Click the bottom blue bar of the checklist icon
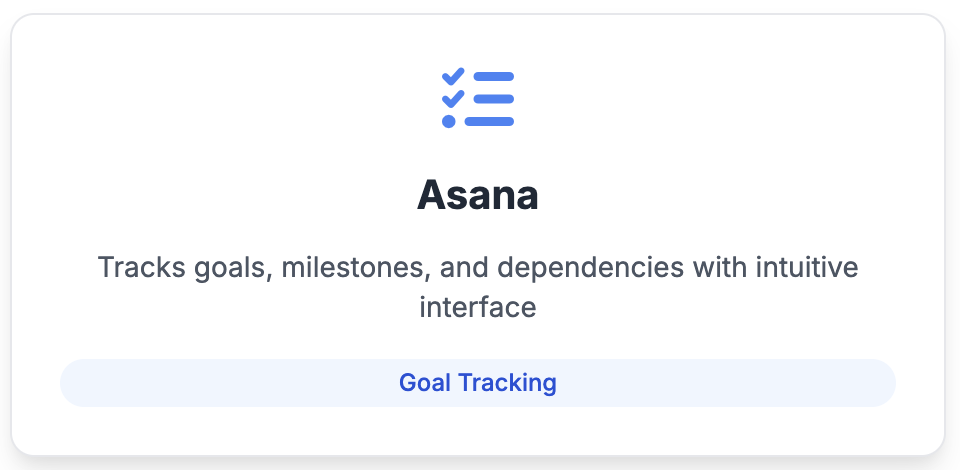 [x=489, y=121]
